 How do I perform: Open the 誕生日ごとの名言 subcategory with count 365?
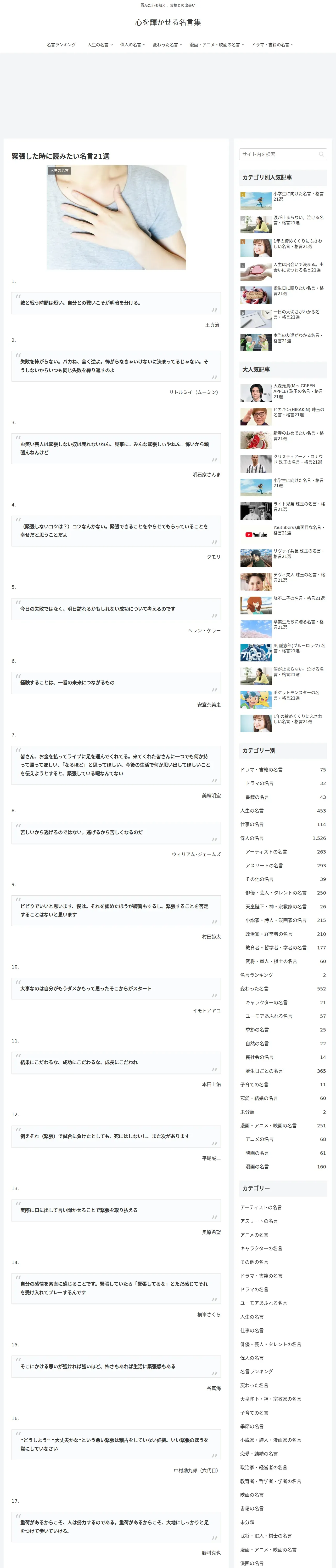click(x=285, y=1071)
